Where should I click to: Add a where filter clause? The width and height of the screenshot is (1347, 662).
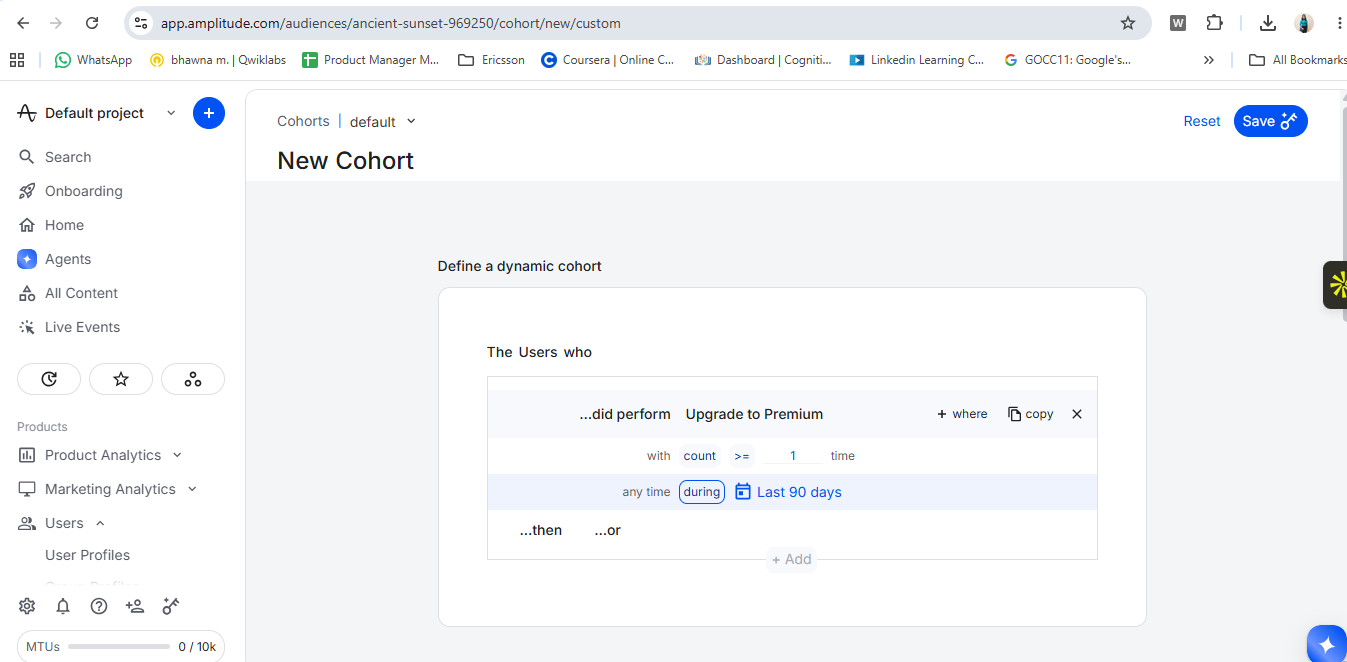pos(962,414)
